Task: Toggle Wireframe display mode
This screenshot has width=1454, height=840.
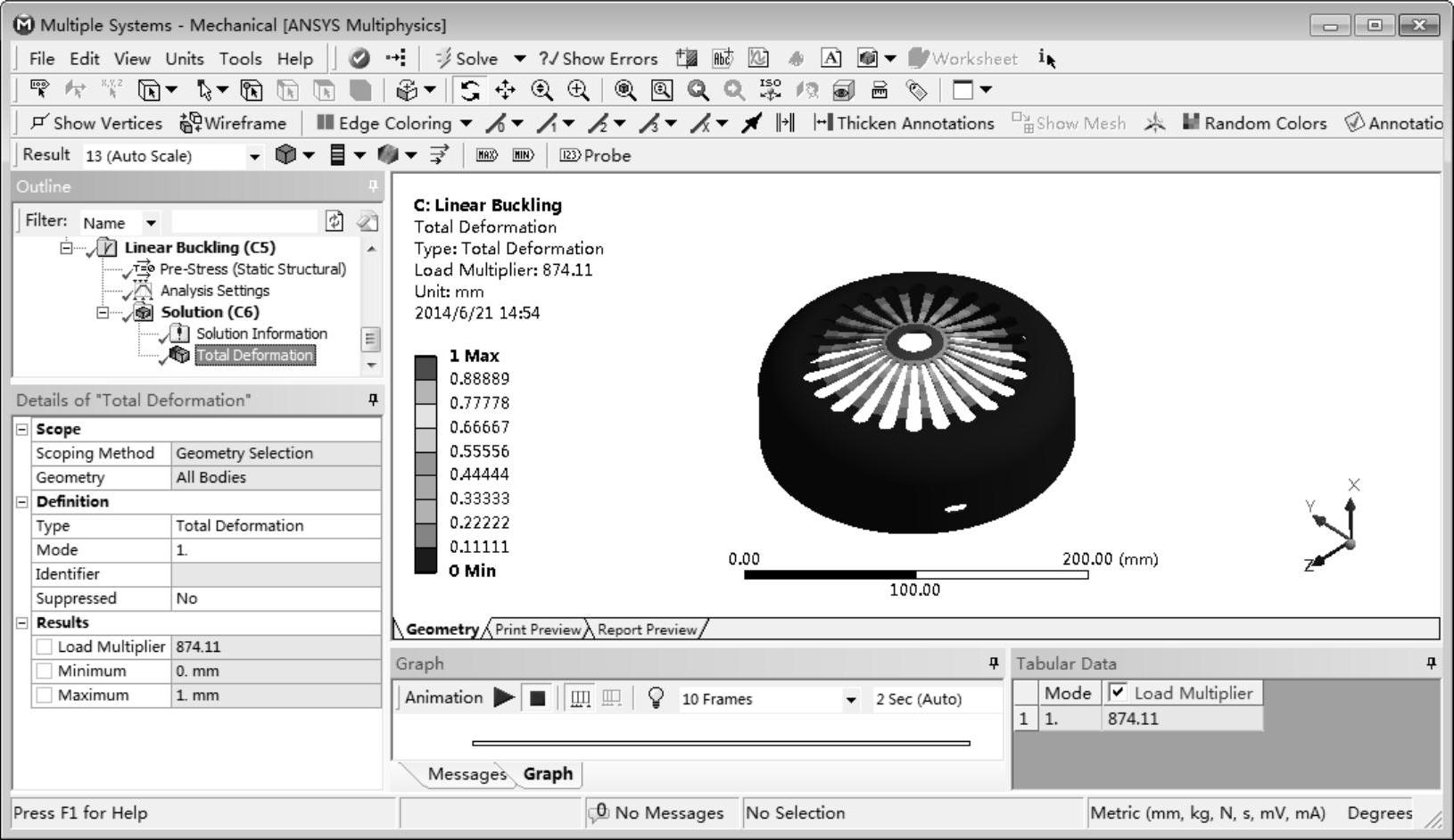Action: (233, 123)
